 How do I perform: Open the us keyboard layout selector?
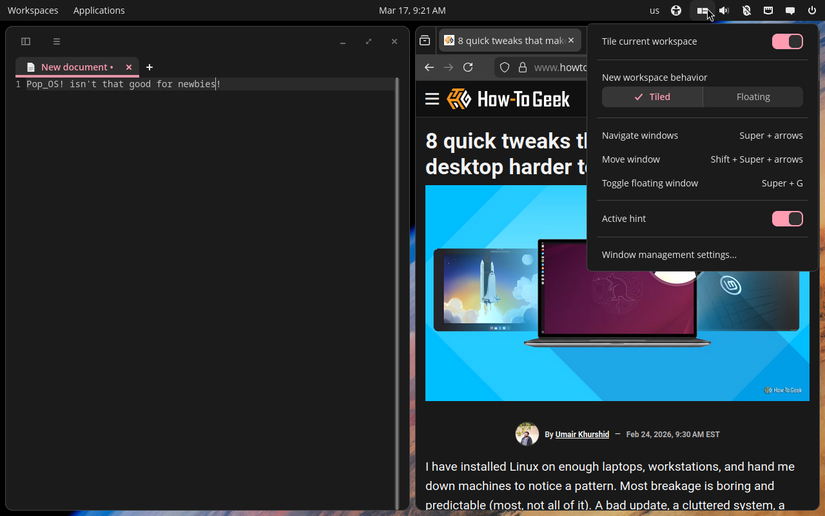[x=655, y=11]
